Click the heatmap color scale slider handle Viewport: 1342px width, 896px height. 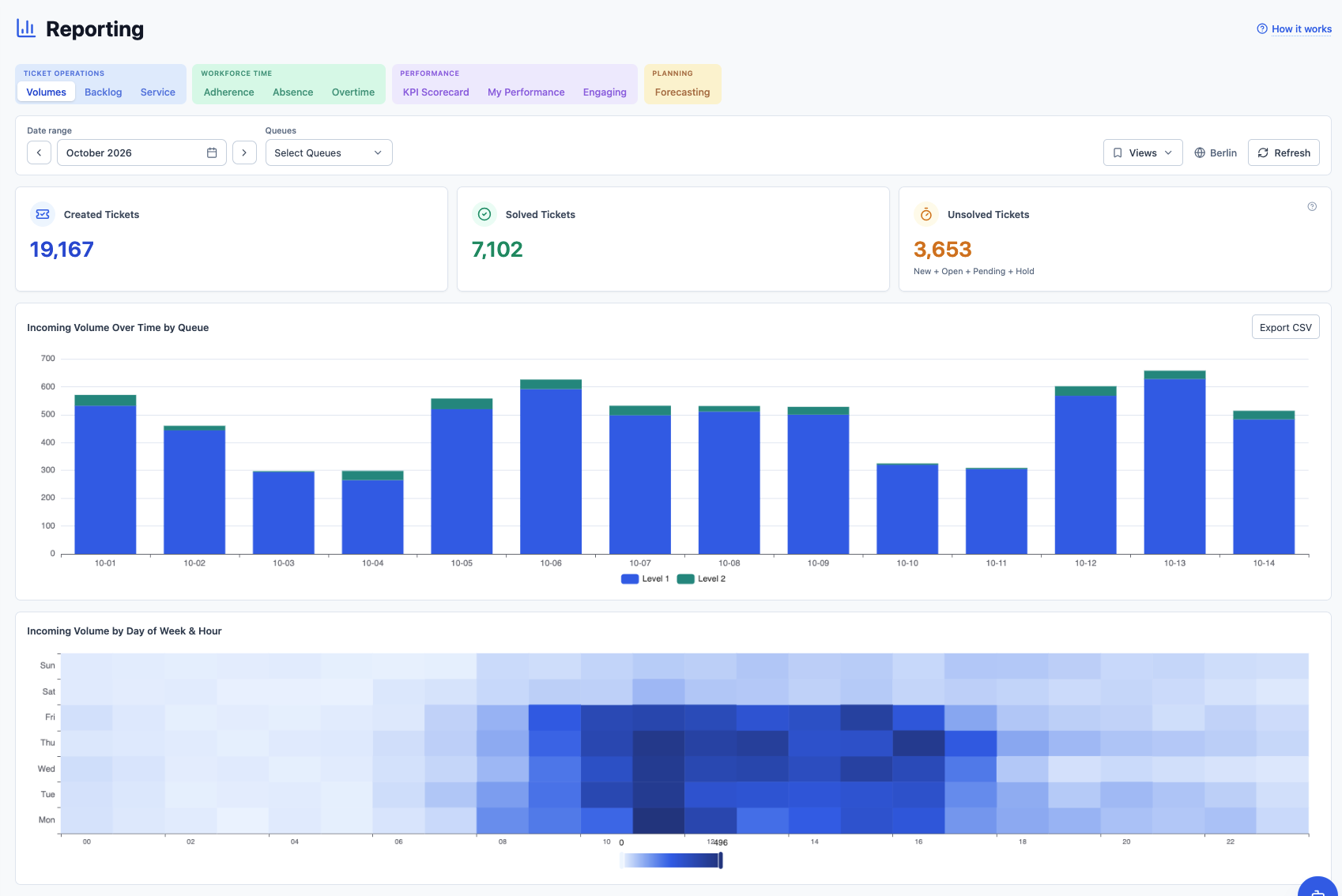point(720,860)
